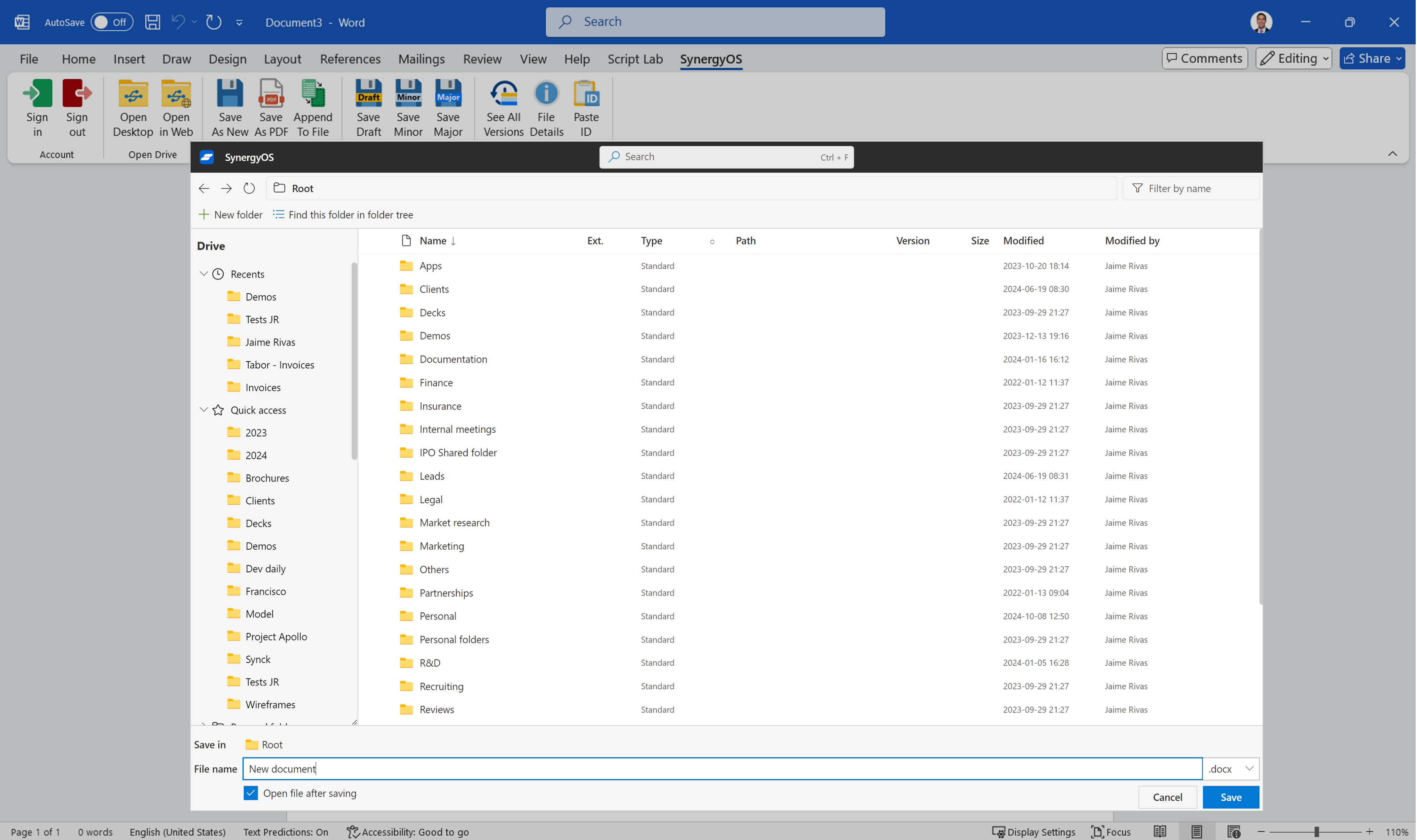Select the Finance folder row
1417x840 pixels.
pos(809,383)
